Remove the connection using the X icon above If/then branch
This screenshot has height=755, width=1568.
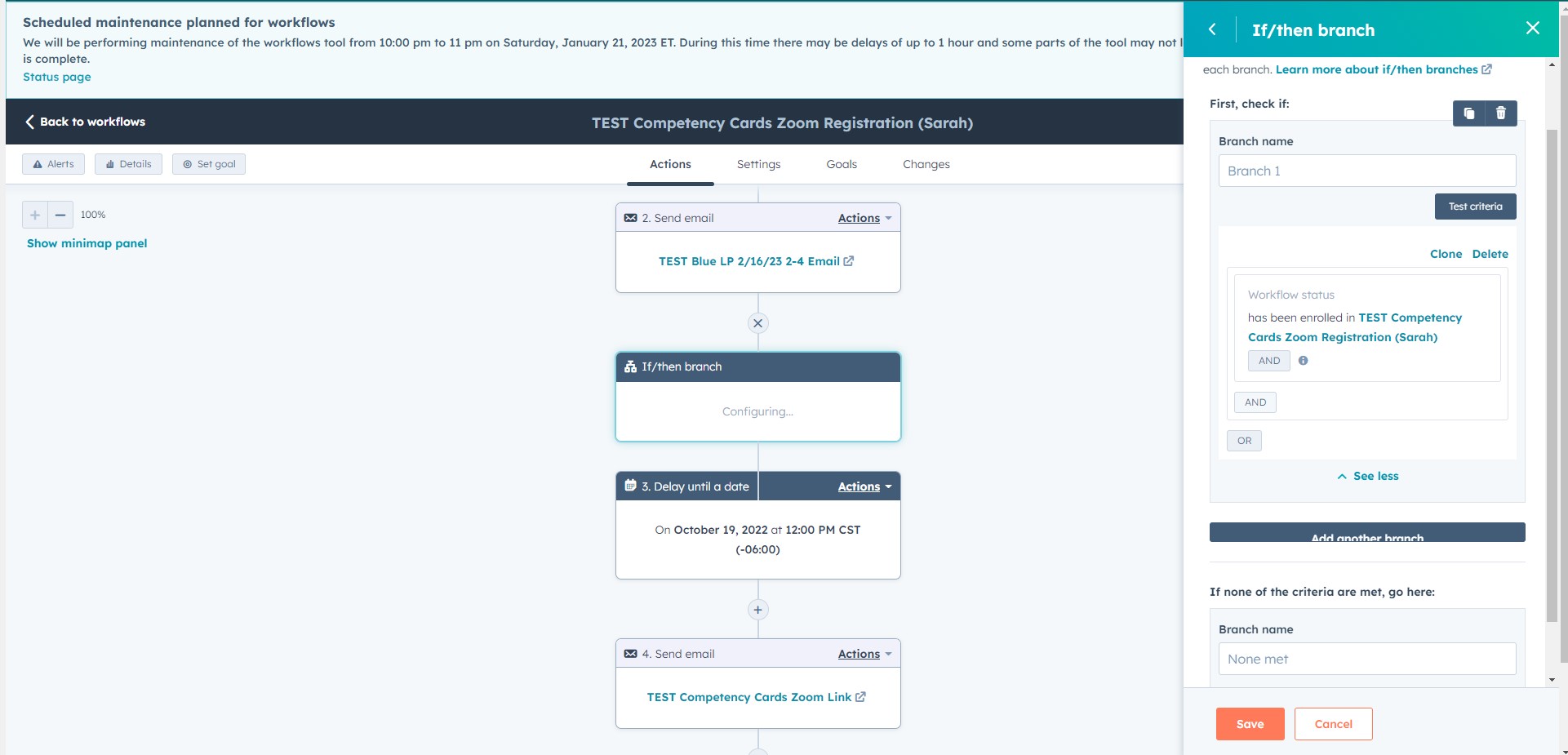[758, 322]
